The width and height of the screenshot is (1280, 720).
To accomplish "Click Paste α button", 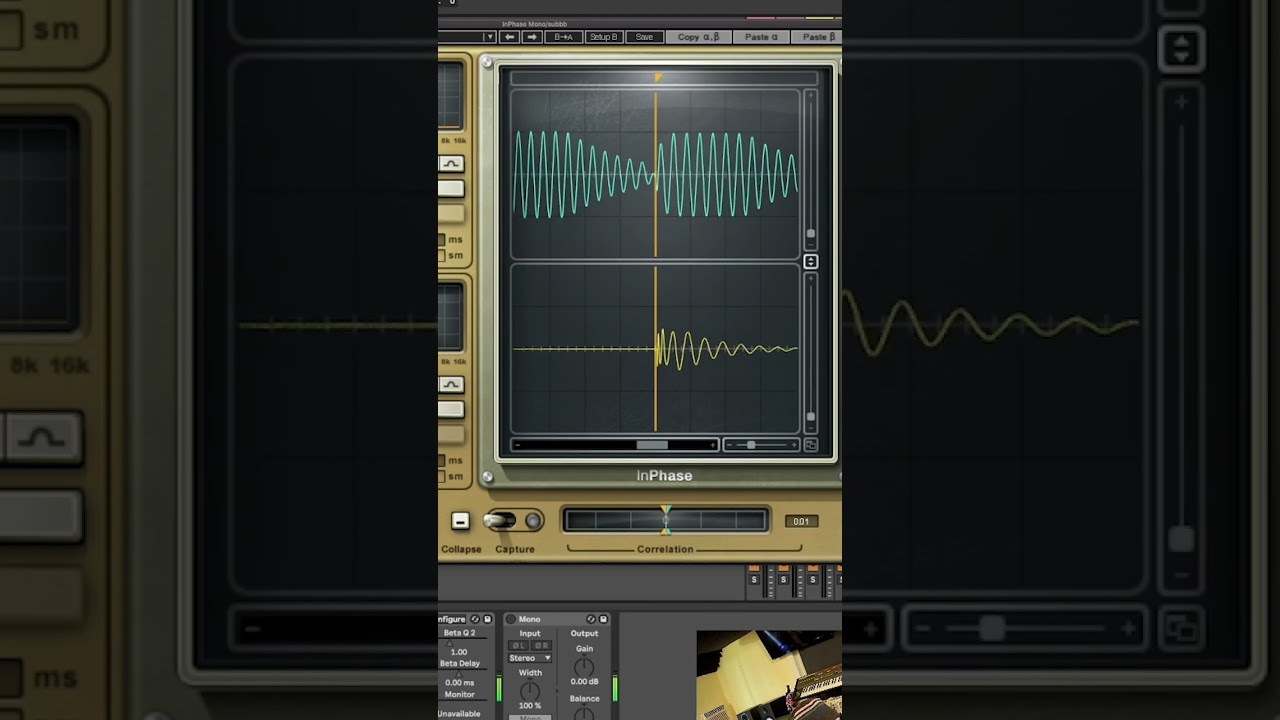I will [x=761, y=37].
